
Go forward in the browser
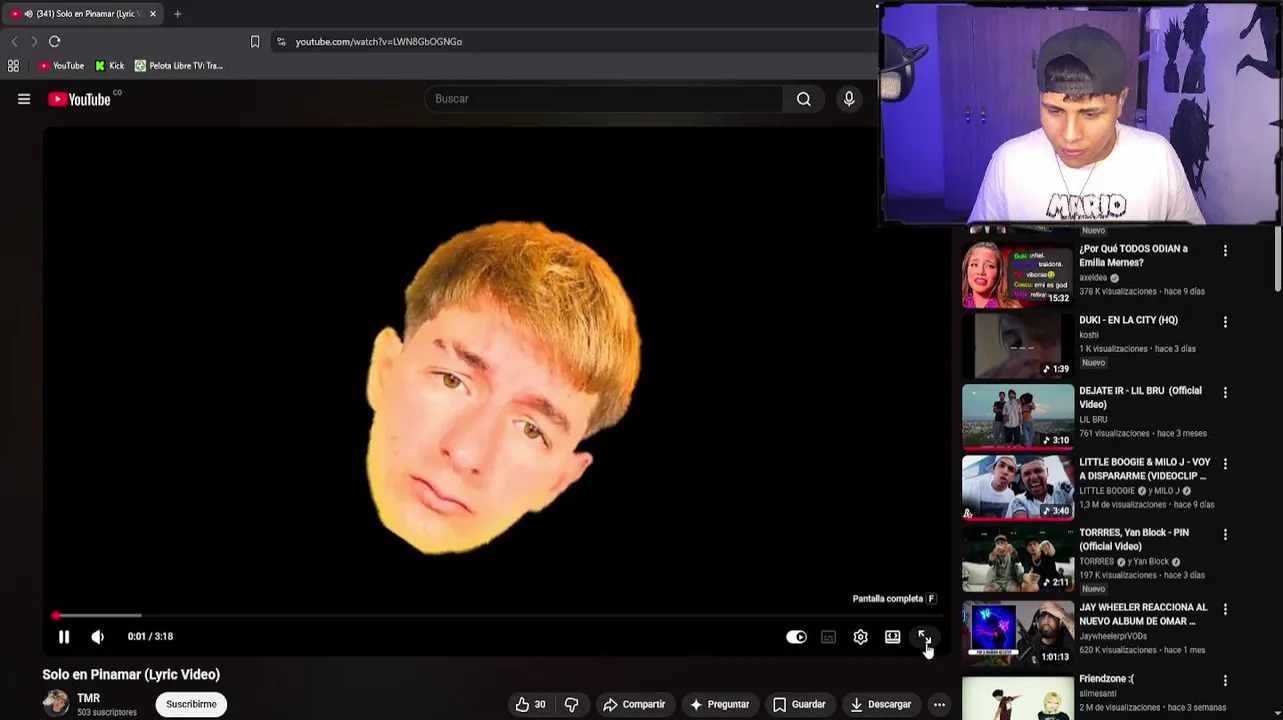pyautogui.click(x=34, y=41)
